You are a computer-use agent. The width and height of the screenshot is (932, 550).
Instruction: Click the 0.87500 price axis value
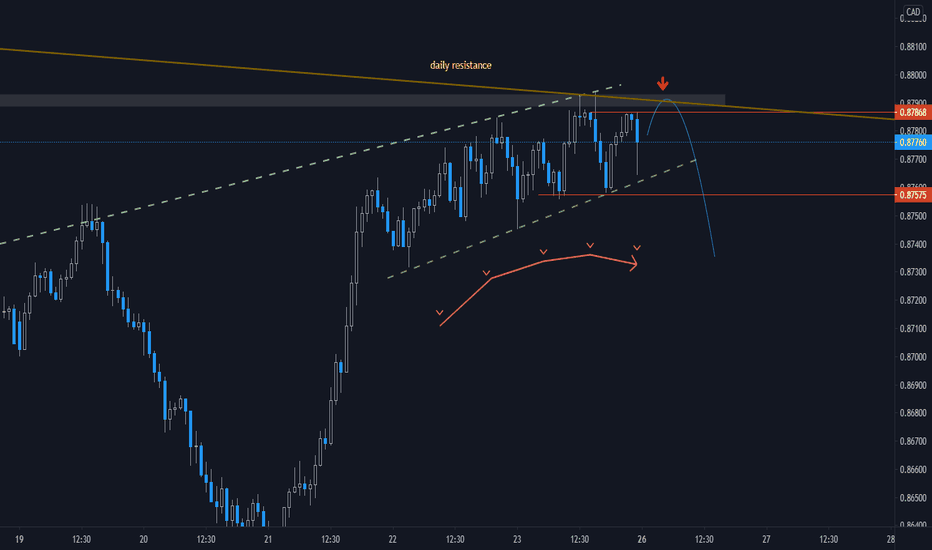(912, 216)
